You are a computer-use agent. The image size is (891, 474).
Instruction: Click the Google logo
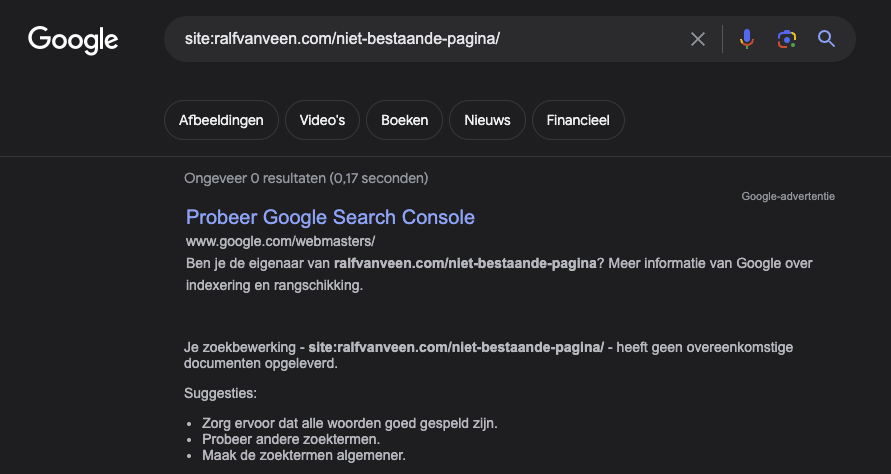[73, 39]
